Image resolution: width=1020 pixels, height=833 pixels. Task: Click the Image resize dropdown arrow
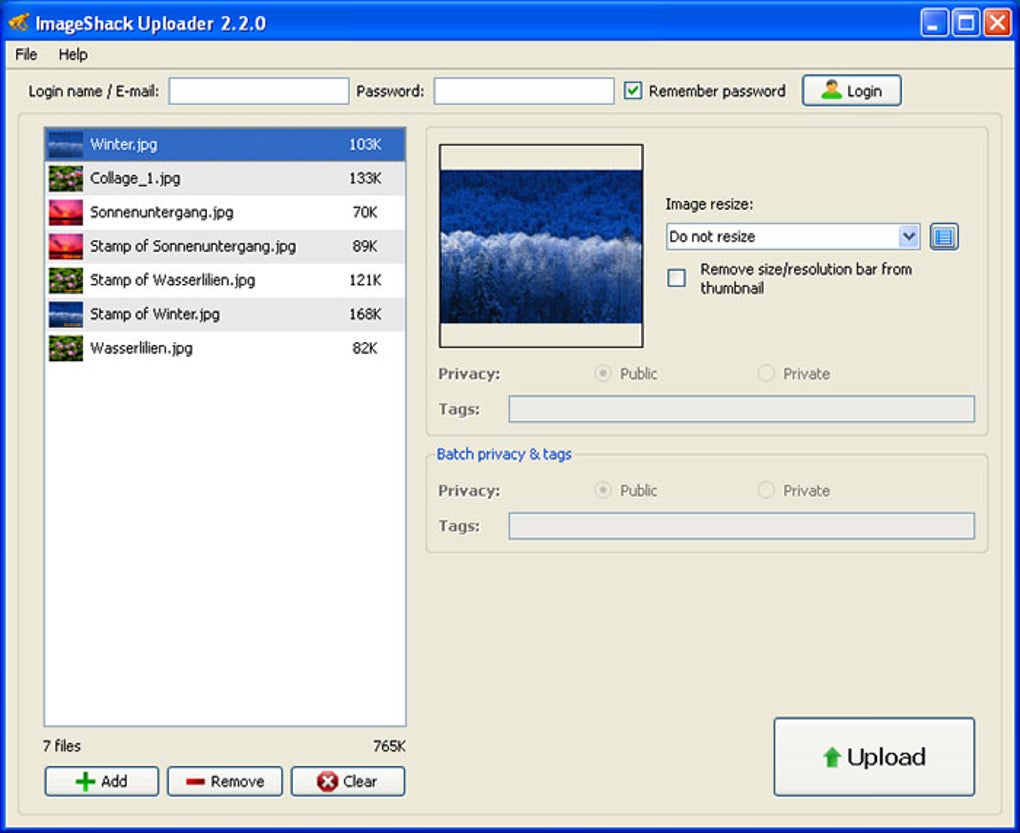pyautogui.click(x=909, y=236)
